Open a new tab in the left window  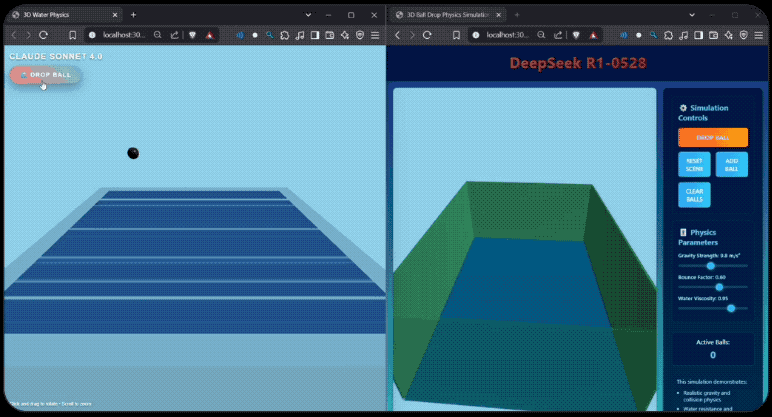133,15
